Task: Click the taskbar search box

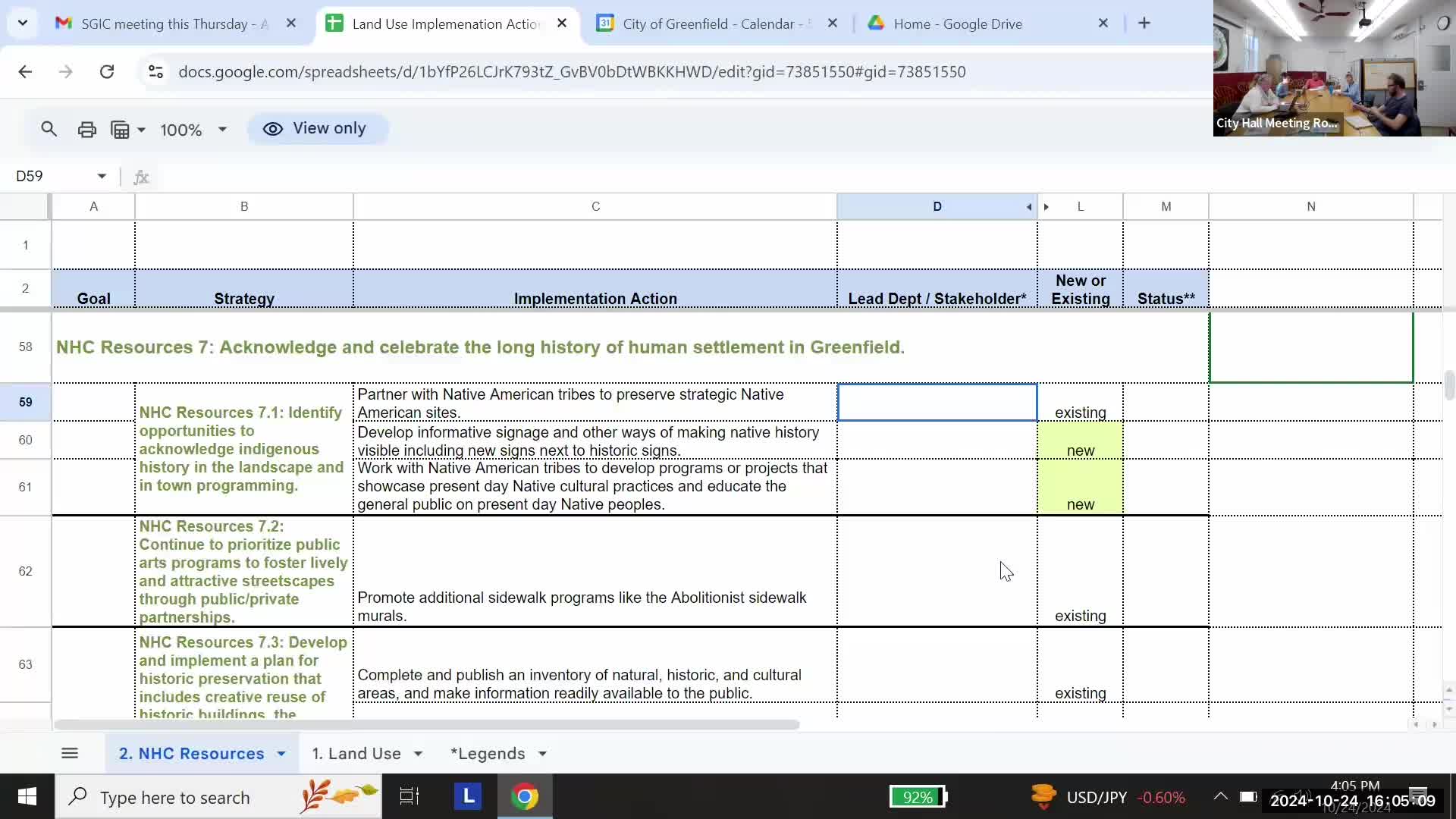Action: point(218,797)
